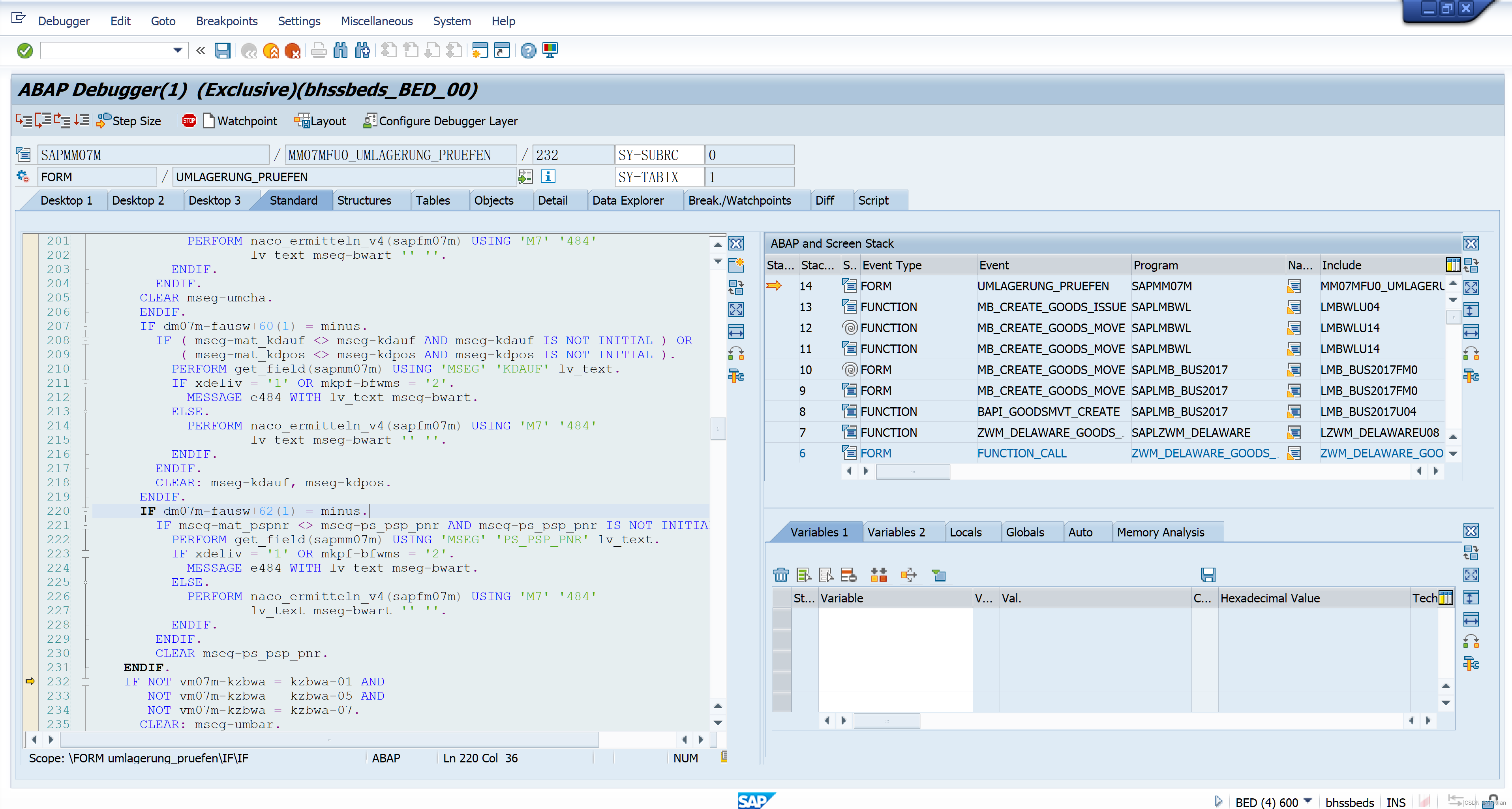The height and width of the screenshot is (809, 1512).
Task: Click the collapse command field double-arrow
Action: click(201, 51)
